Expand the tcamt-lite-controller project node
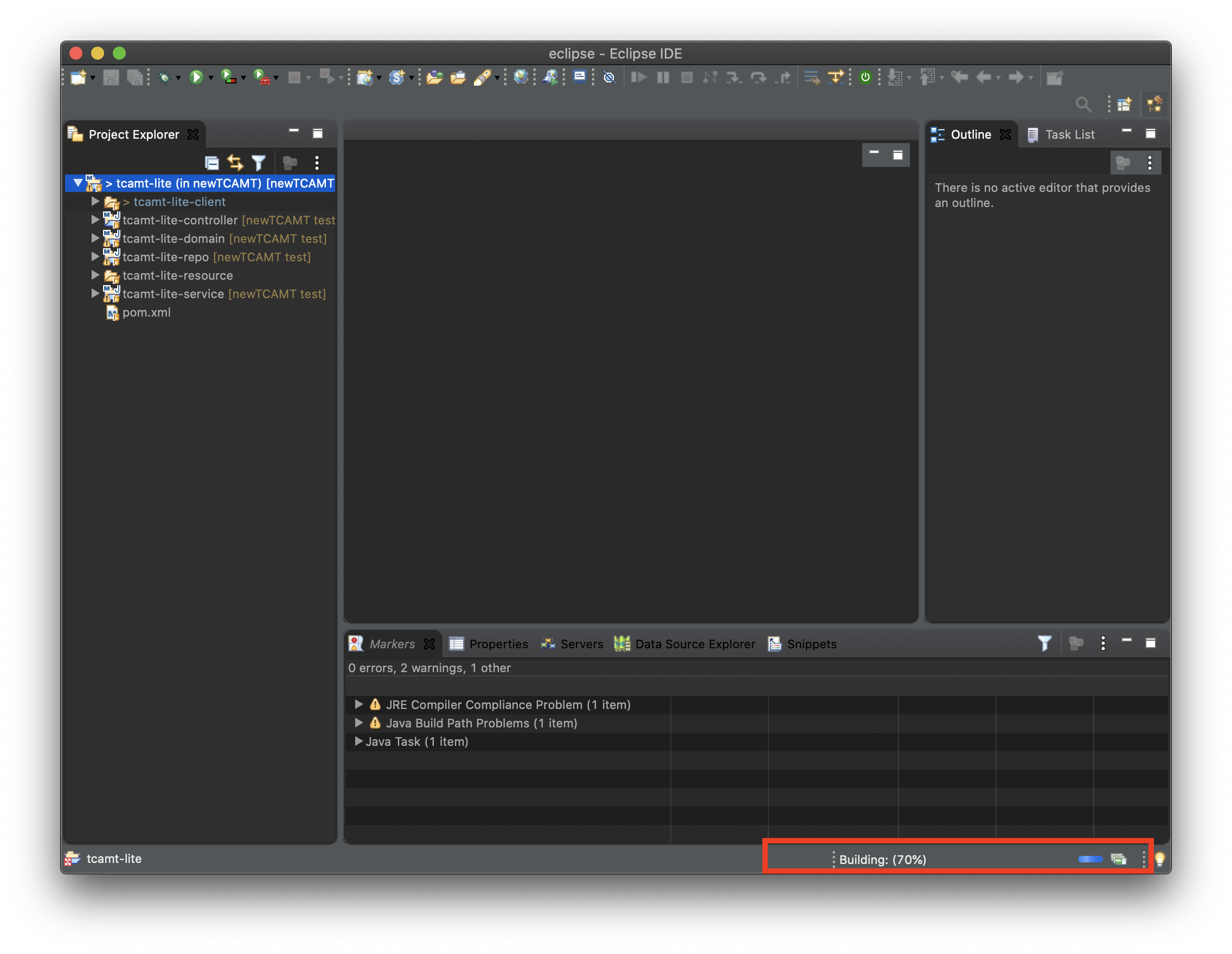This screenshot has height=954, width=1232. [x=95, y=220]
